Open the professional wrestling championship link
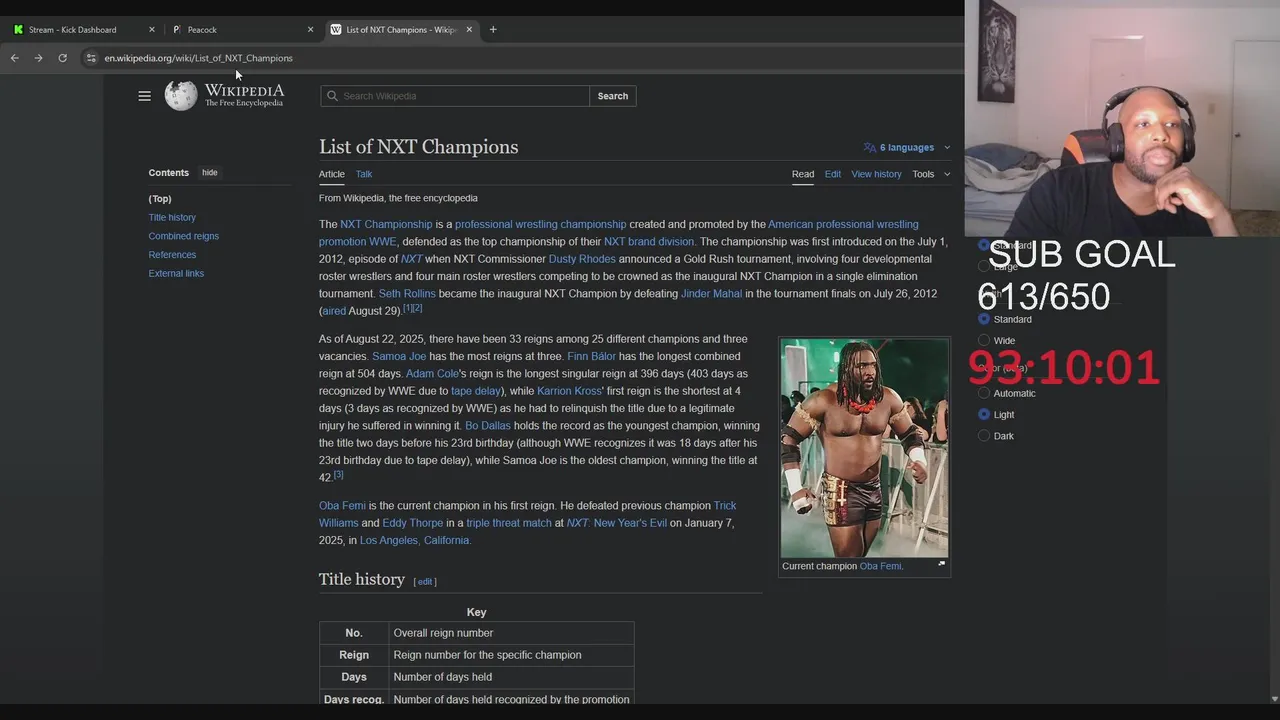Viewport: 1280px width, 720px height. pyautogui.click(x=540, y=224)
